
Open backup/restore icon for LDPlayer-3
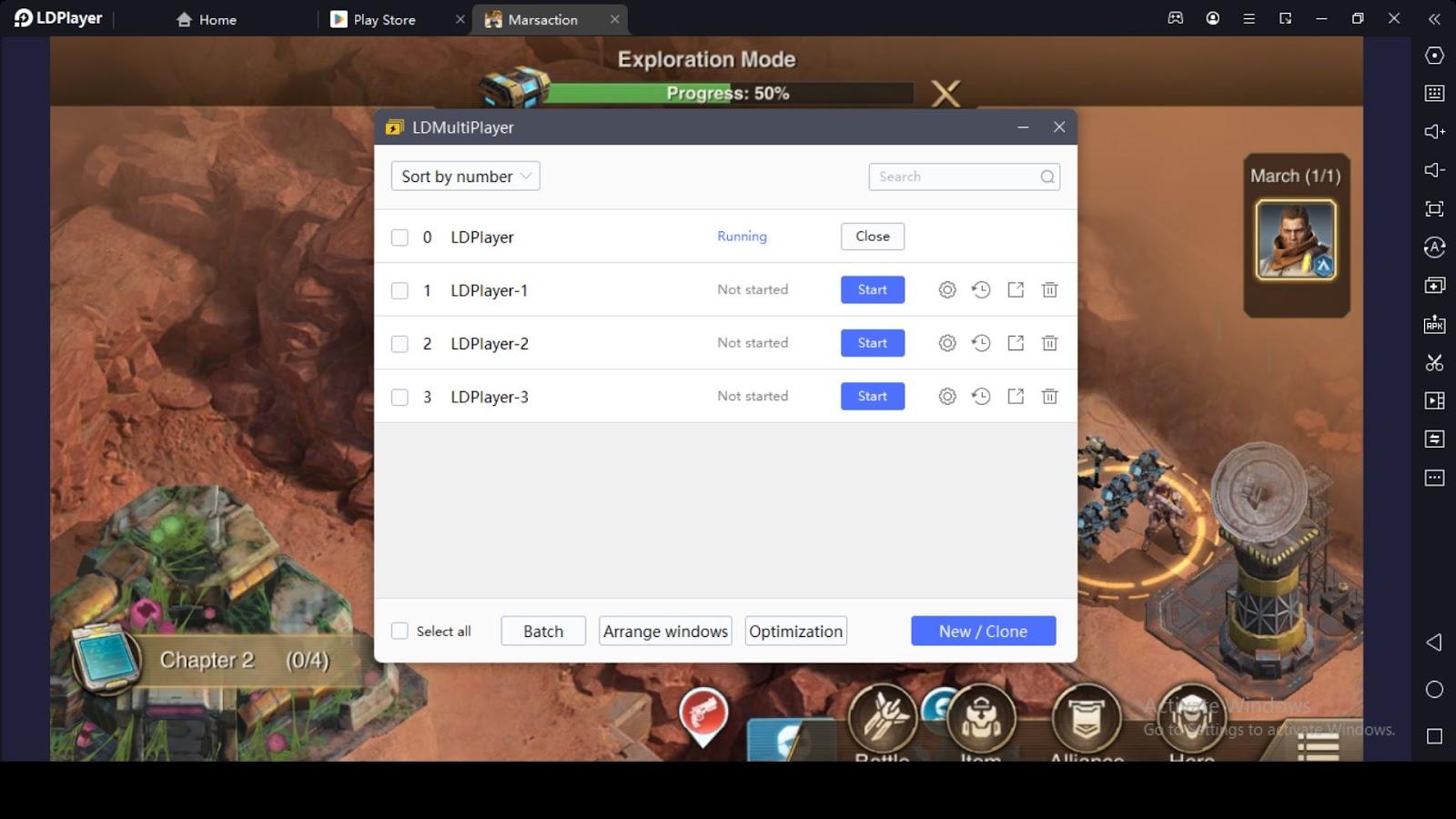click(981, 396)
